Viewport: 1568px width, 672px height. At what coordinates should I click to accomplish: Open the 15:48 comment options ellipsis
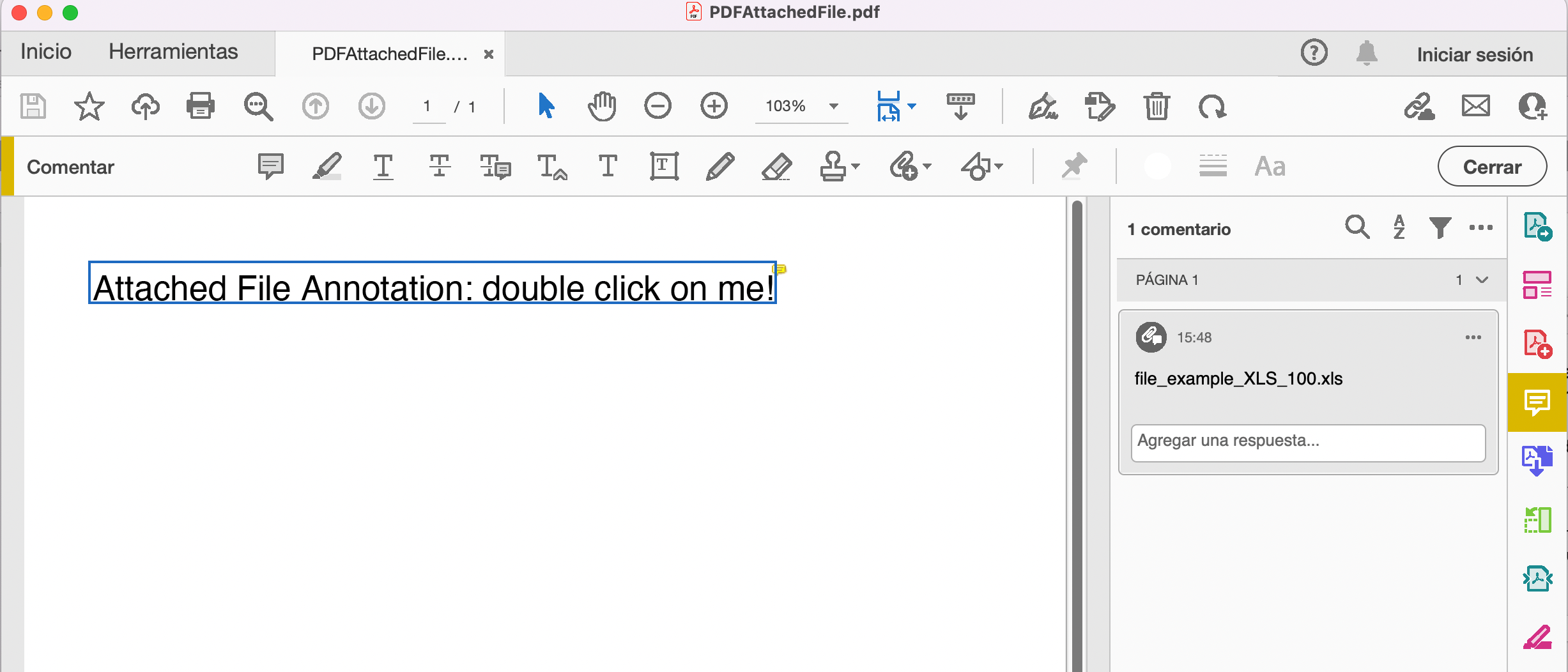click(1473, 337)
